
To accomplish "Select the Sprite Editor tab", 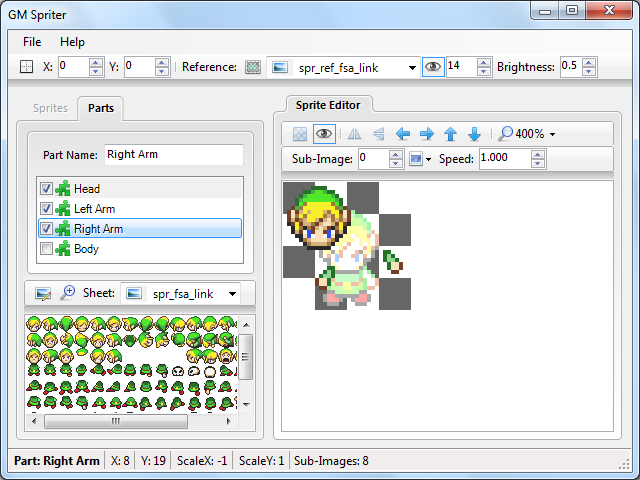I will click(x=328, y=105).
